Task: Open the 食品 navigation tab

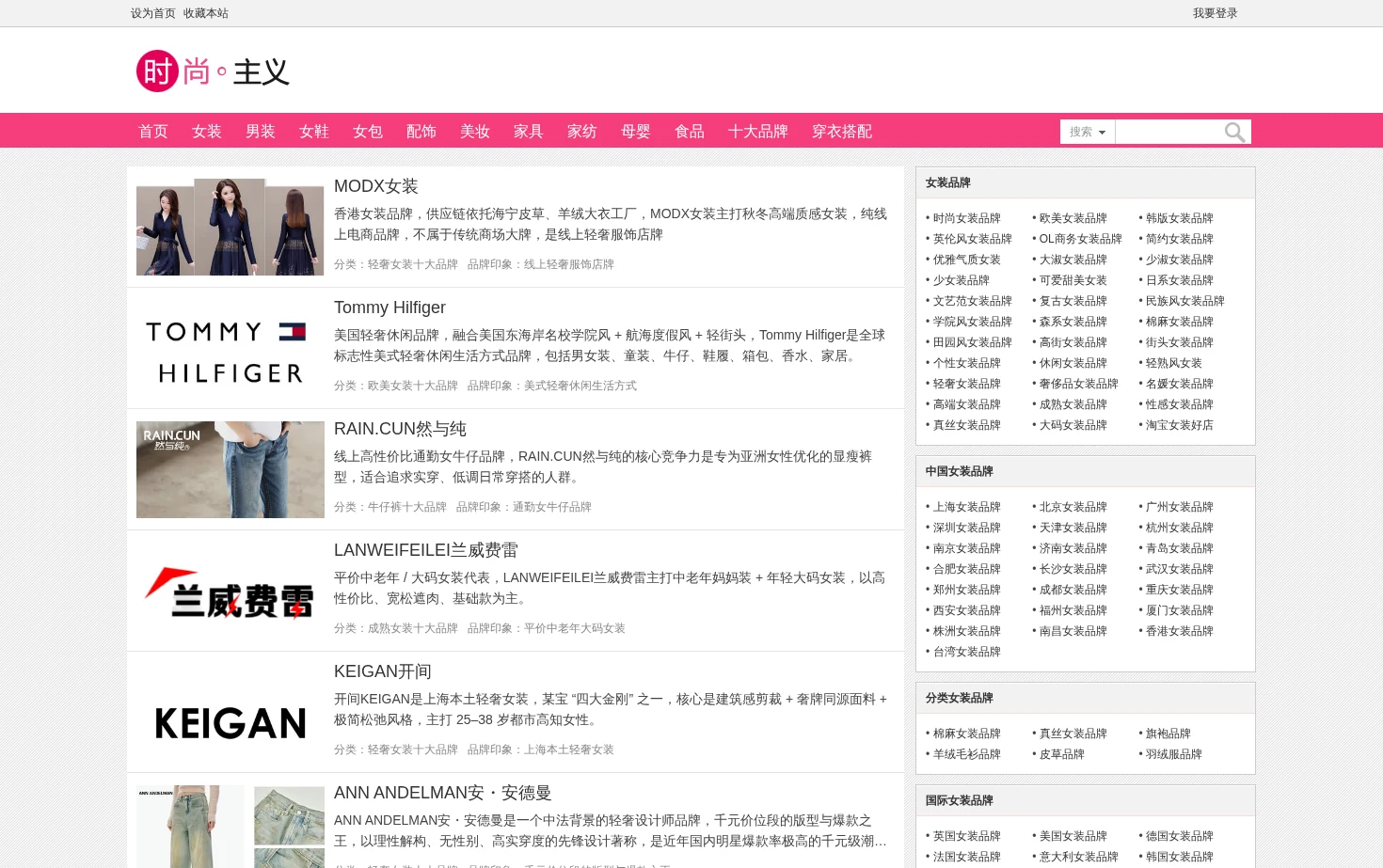Action: (690, 132)
